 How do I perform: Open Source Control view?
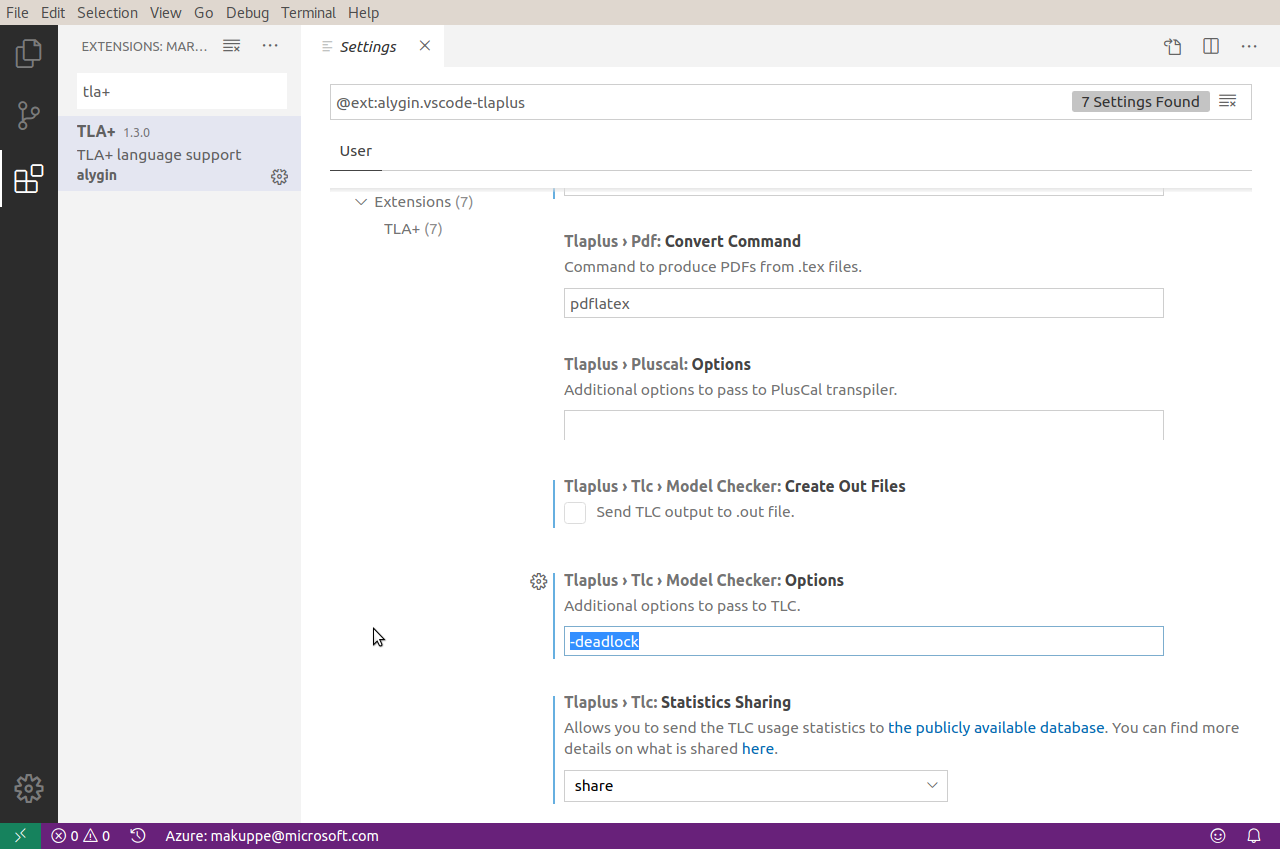(29, 115)
